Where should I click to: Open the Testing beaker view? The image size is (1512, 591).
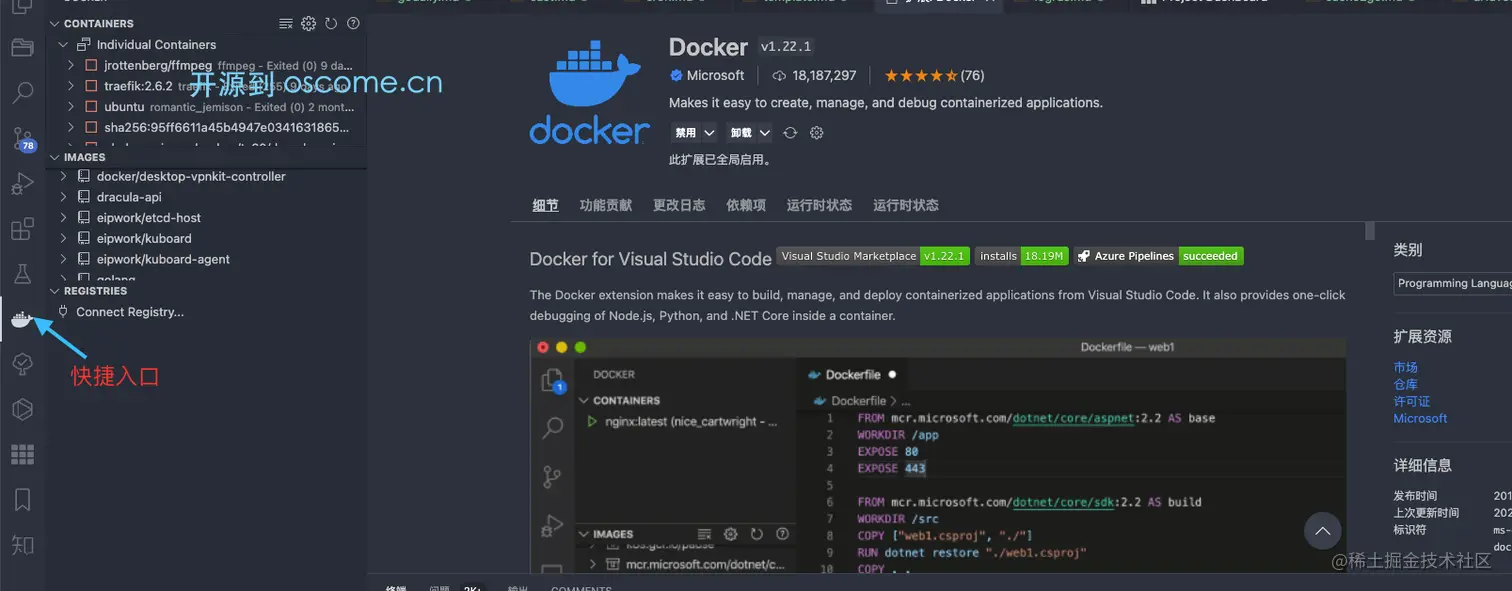(x=22, y=271)
